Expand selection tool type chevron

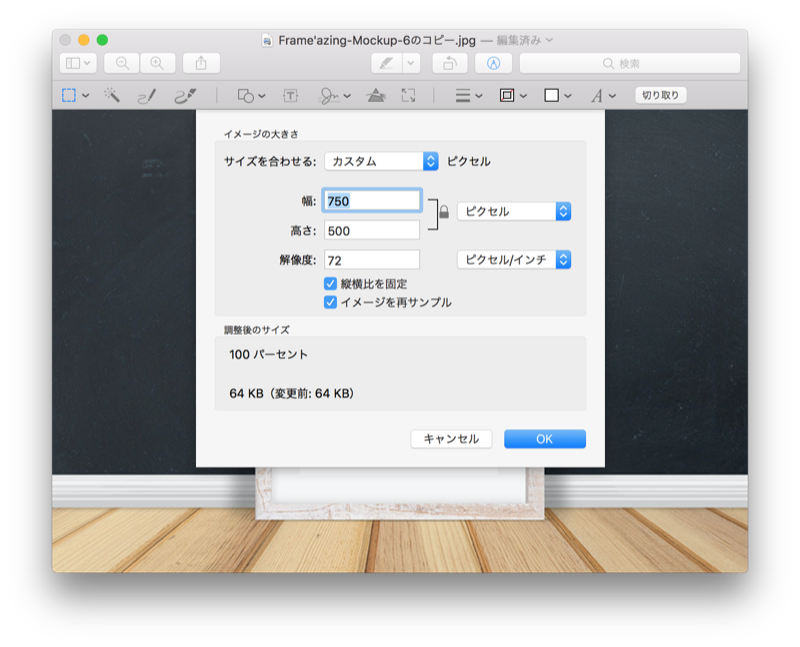tap(86, 95)
